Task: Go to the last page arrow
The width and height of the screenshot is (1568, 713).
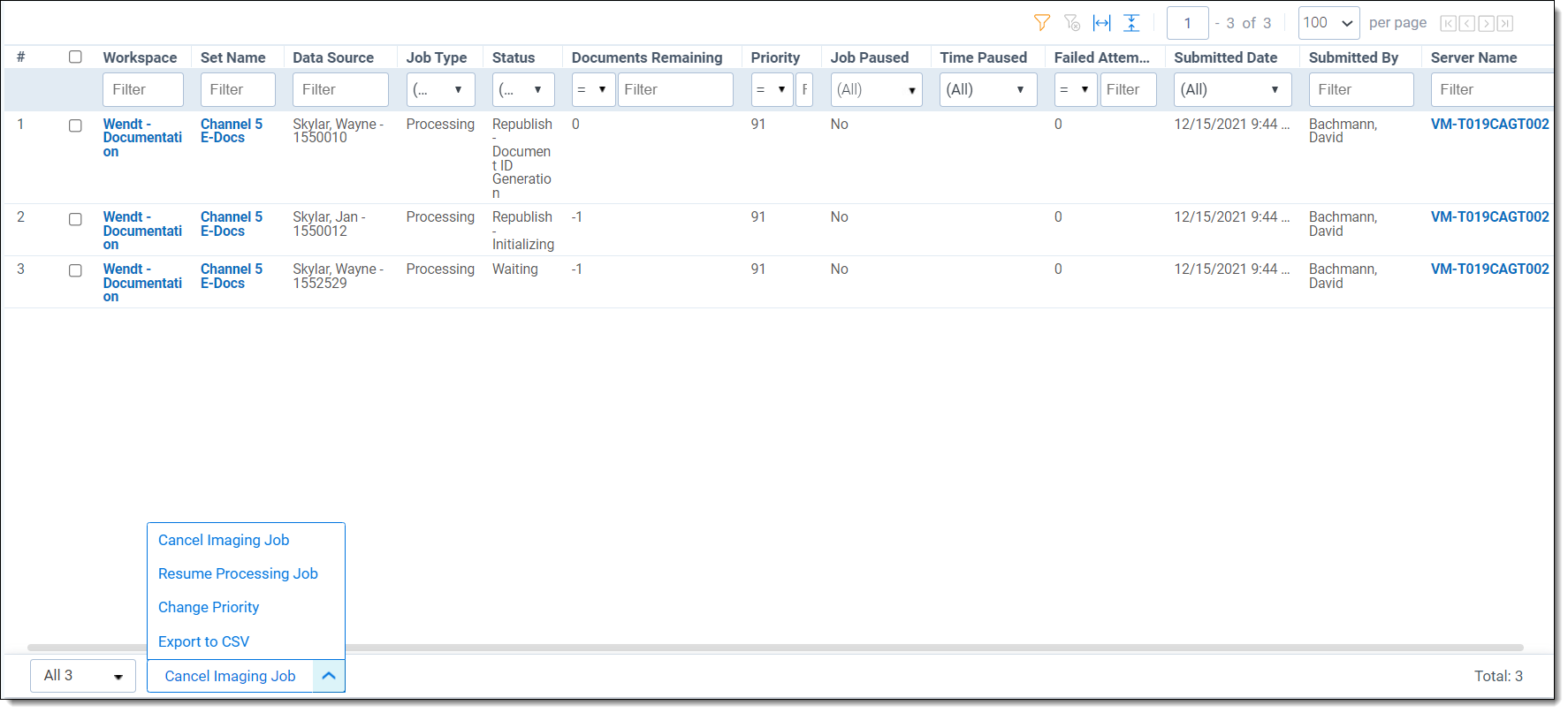Action: pos(1505,24)
